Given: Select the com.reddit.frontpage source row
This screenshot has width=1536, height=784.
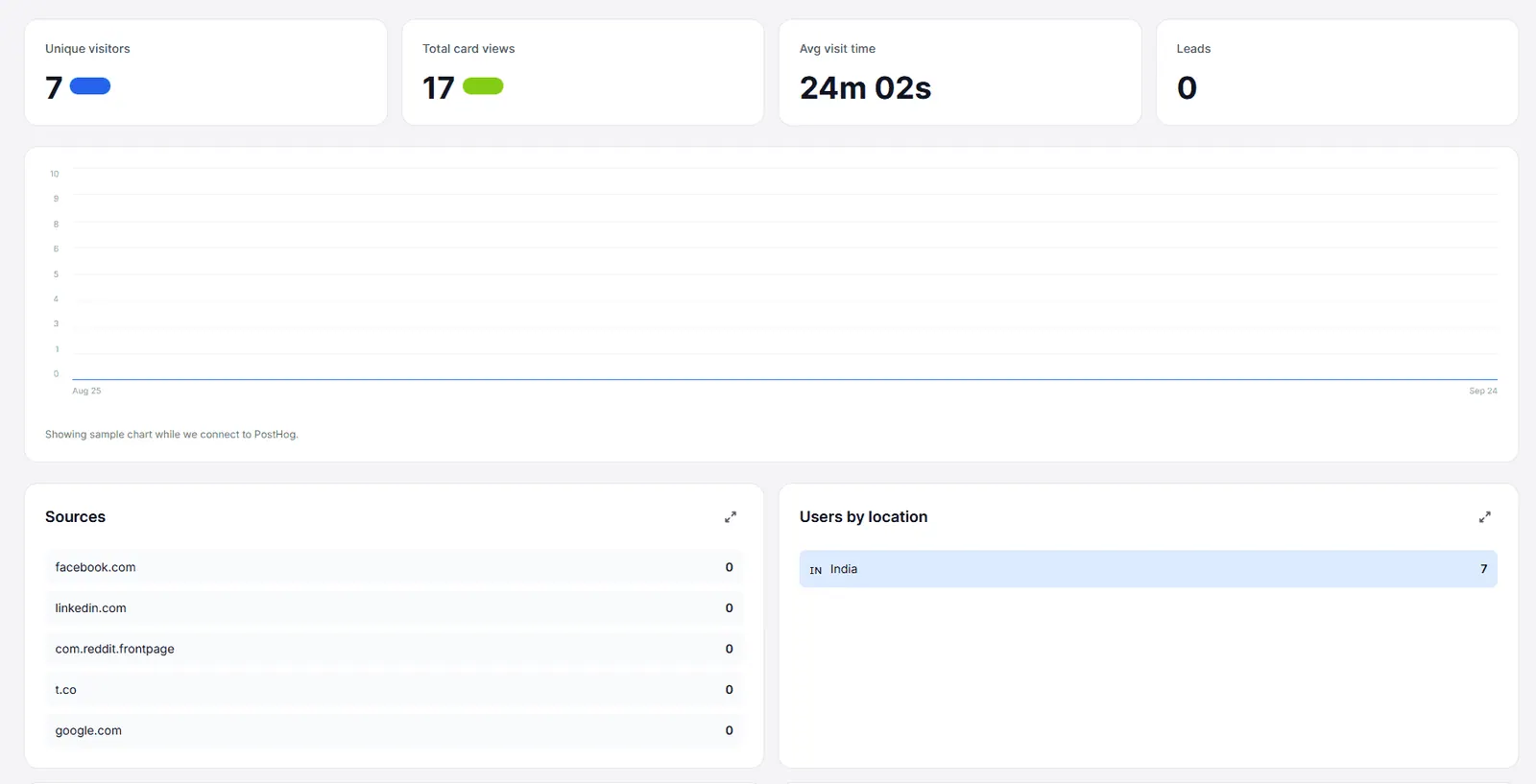Looking at the screenshot, I should (394, 649).
